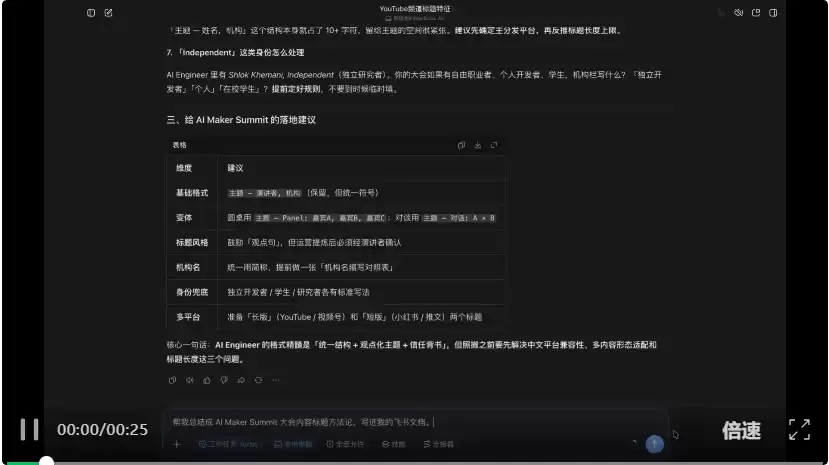Click the video progress bar handle
Viewport: 829px width, 465px height.
(47, 462)
